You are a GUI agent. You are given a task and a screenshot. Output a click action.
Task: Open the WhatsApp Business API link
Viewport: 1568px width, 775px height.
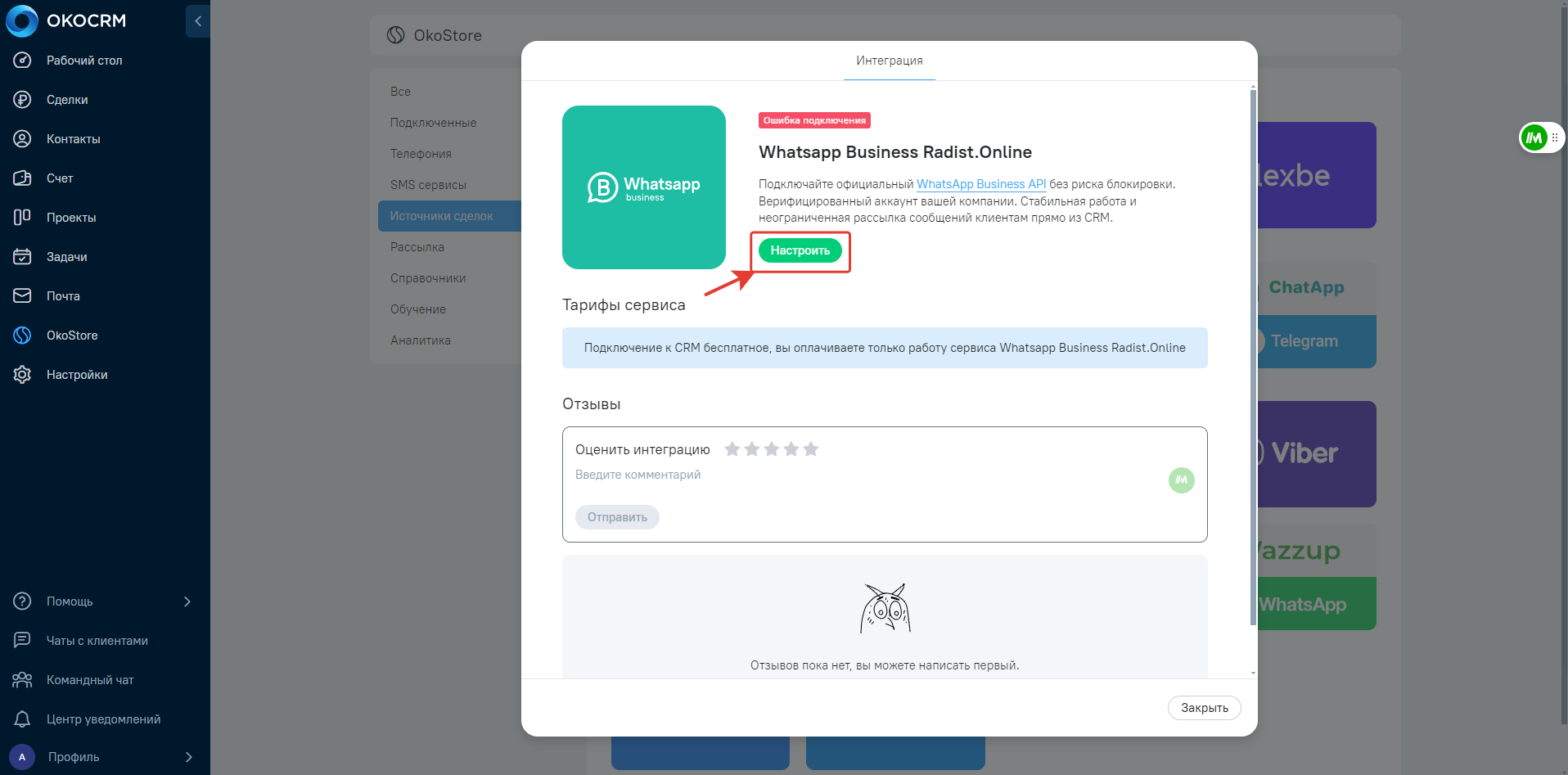tap(981, 184)
